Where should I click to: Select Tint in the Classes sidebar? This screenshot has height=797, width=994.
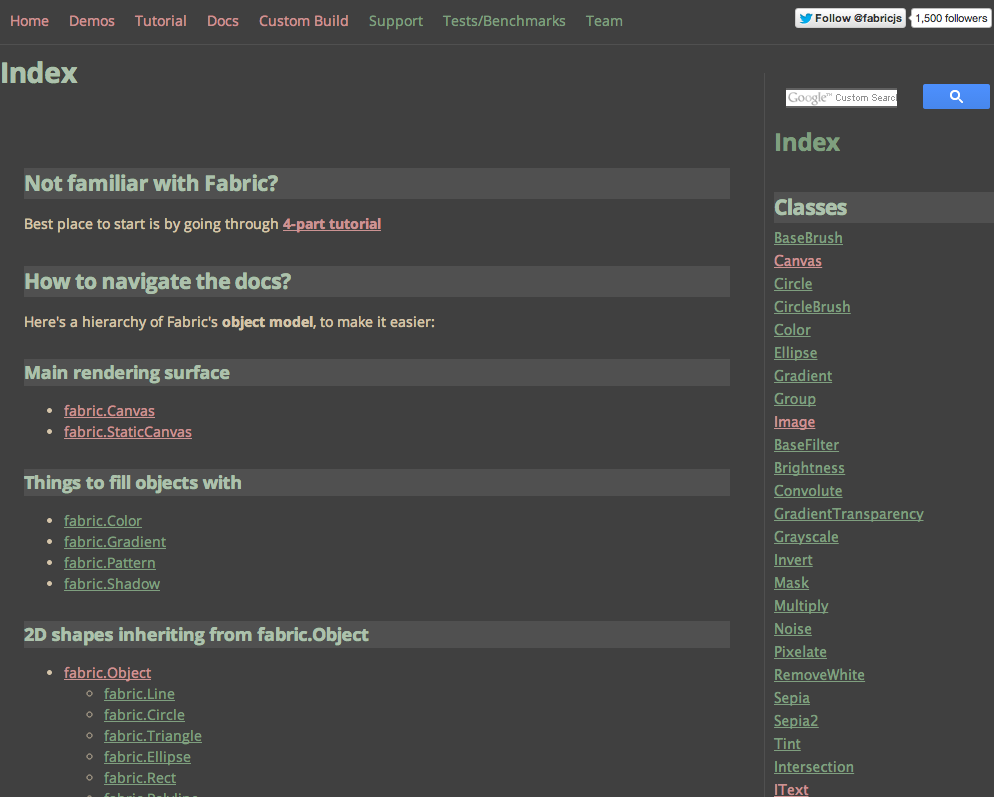point(787,744)
